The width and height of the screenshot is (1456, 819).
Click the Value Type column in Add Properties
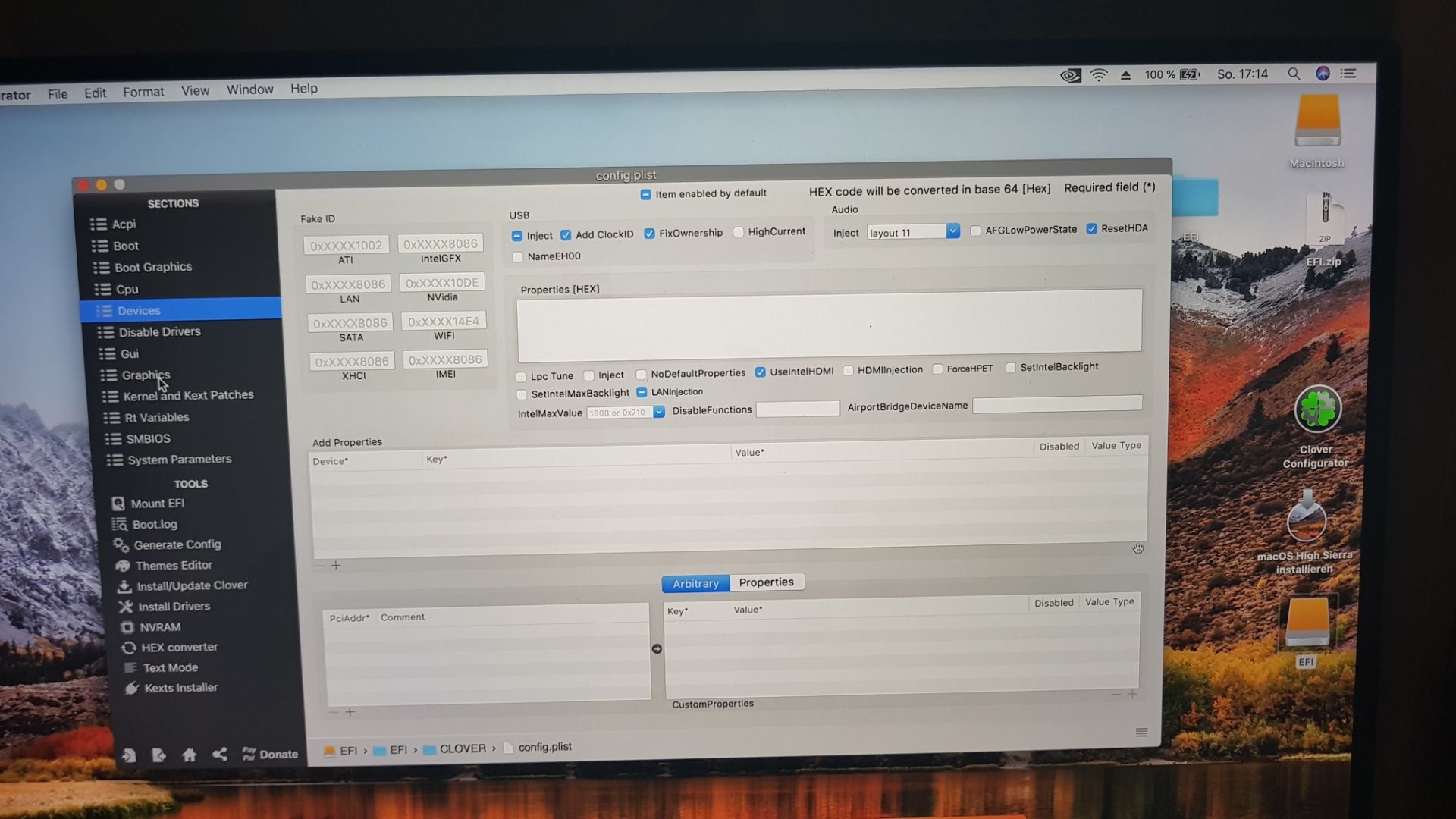point(1116,446)
